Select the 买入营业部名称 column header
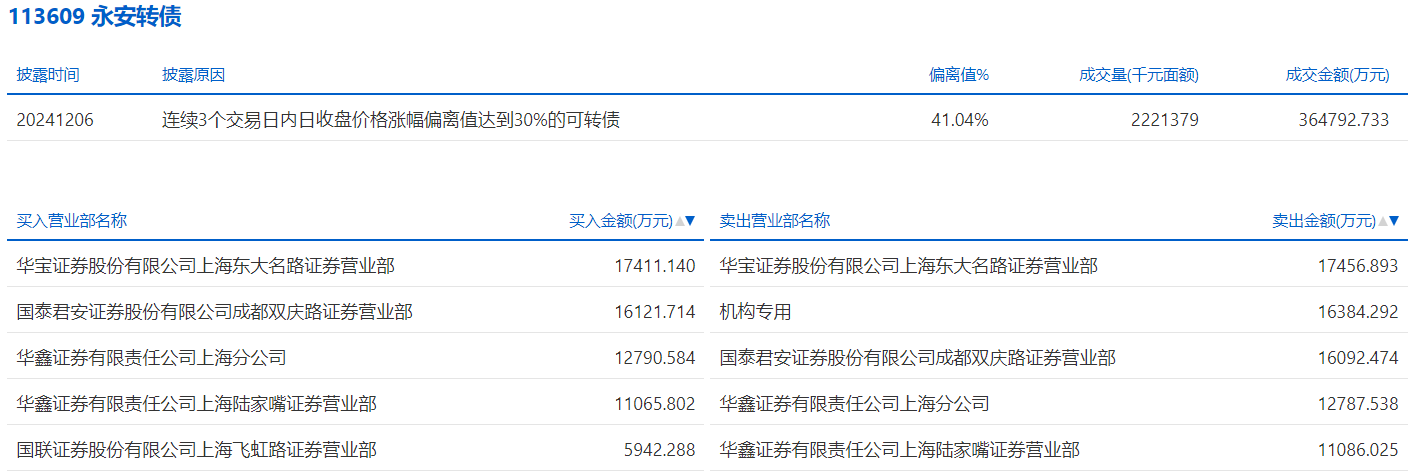Image resolution: width=1417 pixels, height=472 pixels. [72, 221]
